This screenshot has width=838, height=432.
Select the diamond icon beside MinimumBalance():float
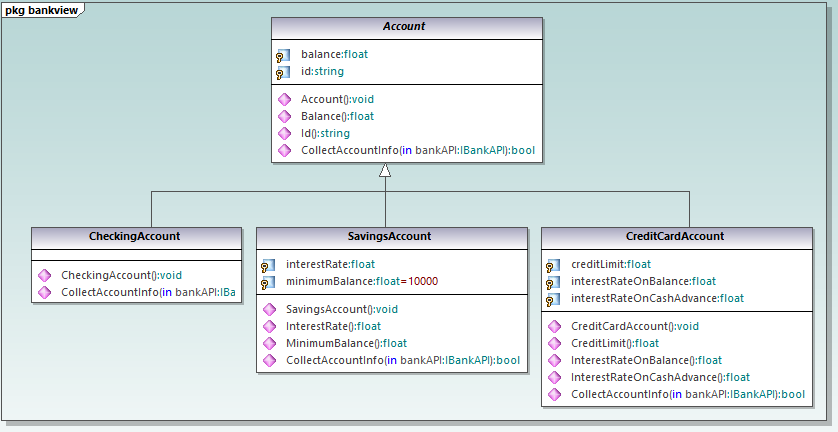(x=268, y=343)
